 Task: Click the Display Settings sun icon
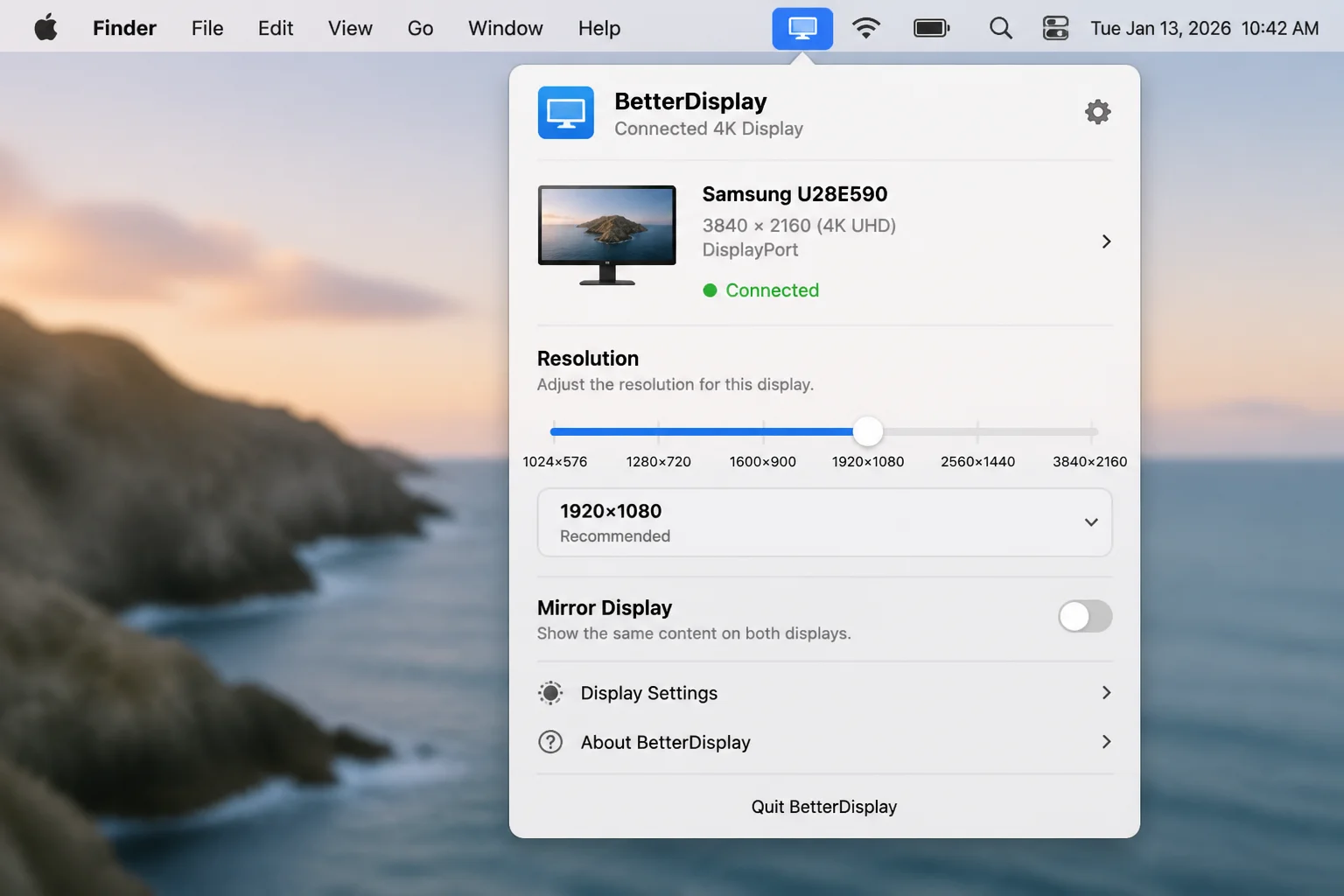click(550, 693)
